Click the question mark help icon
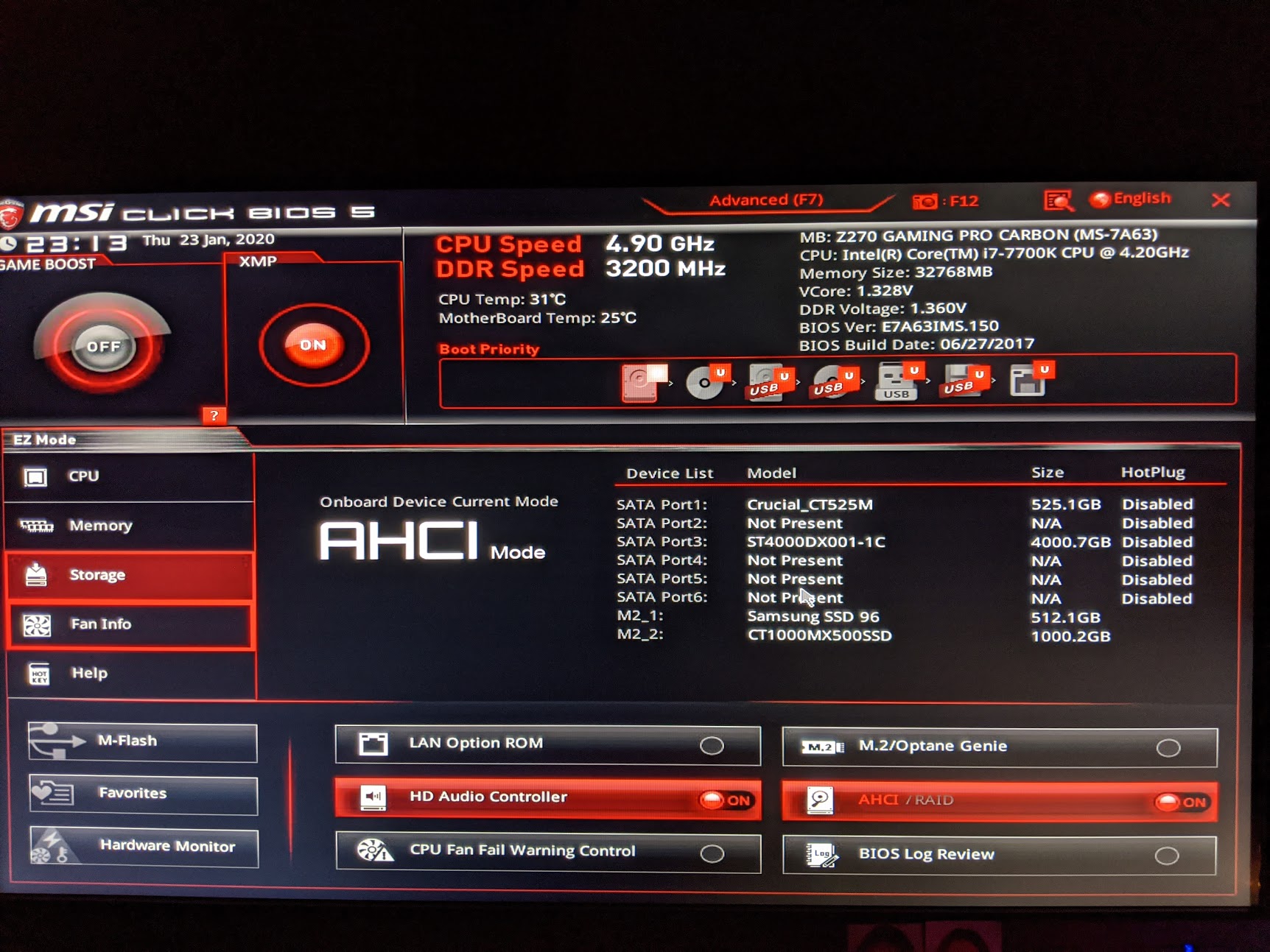Screen dimensions: 1270x952 pyautogui.click(x=214, y=415)
